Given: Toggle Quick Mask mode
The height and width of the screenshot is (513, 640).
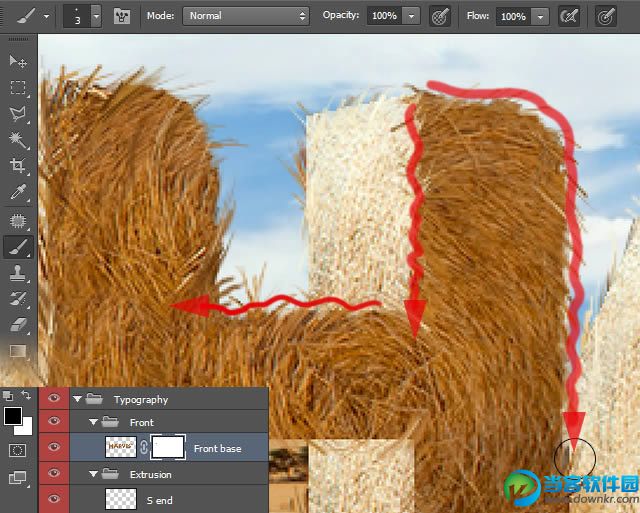Looking at the screenshot, I should click(17, 451).
